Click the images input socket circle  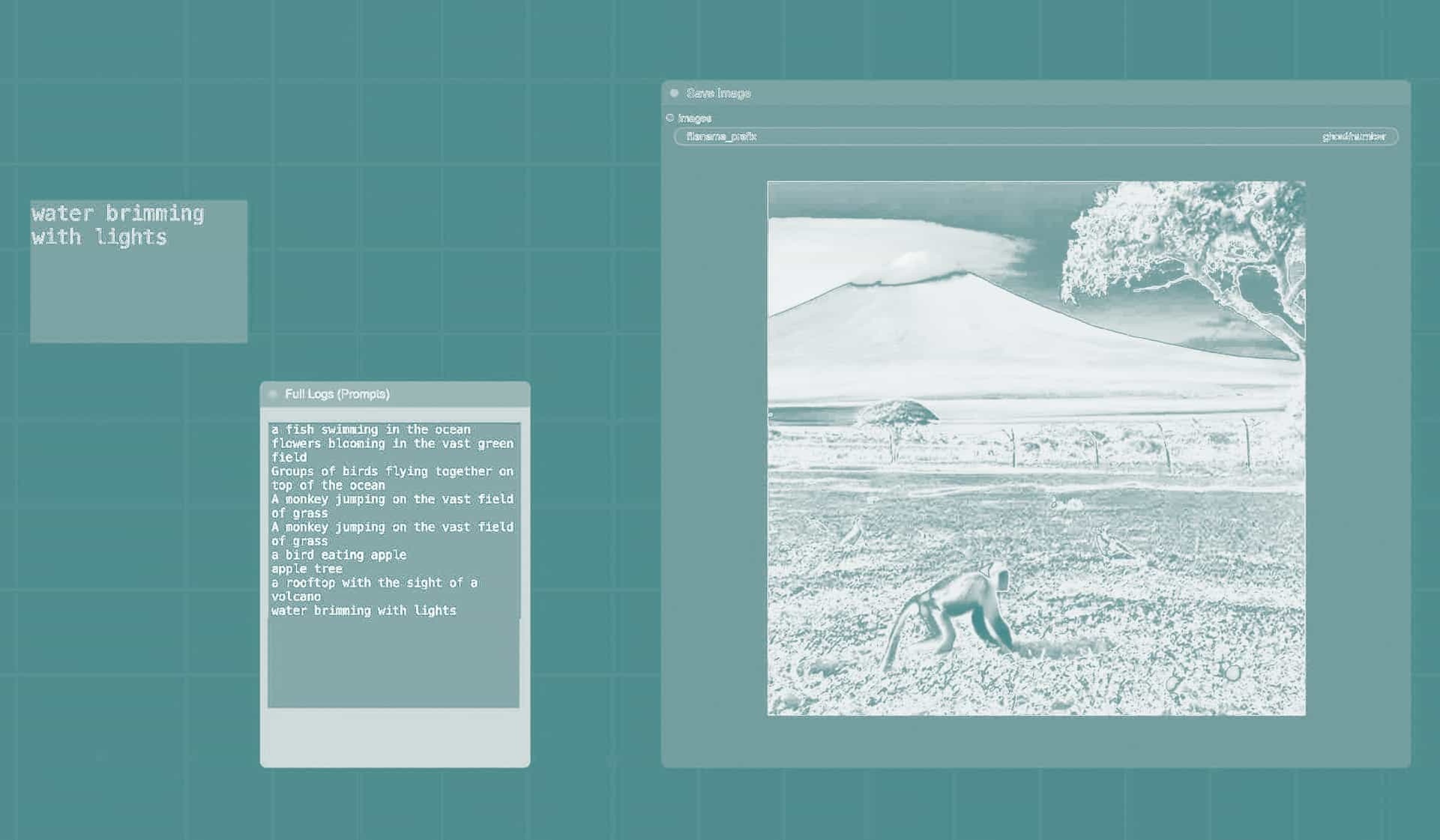pos(670,118)
